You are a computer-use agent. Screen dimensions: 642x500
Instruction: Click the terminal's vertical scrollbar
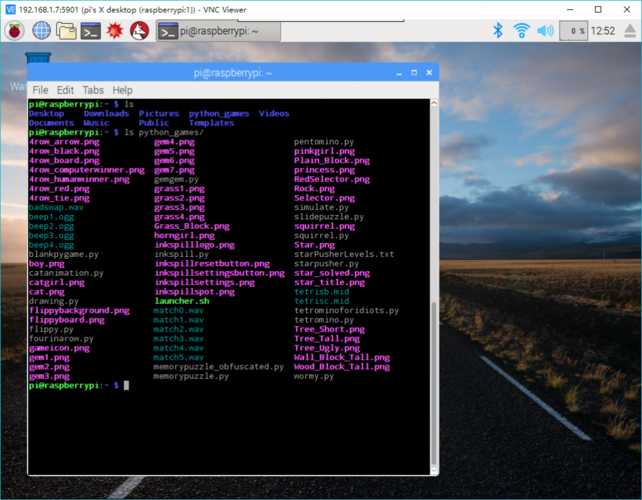[433, 380]
